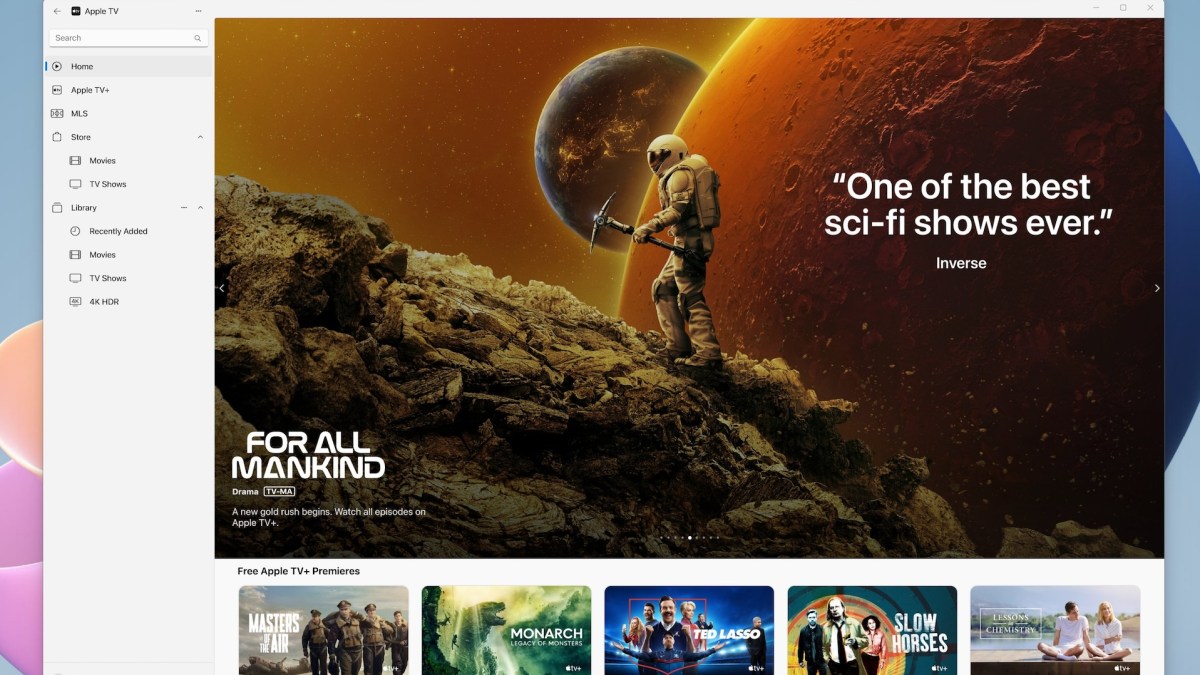The height and width of the screenshot is (675, 1200).
Task: Open Monarch Legacy of Monsters thumbnail
Action: click(506, 630)
